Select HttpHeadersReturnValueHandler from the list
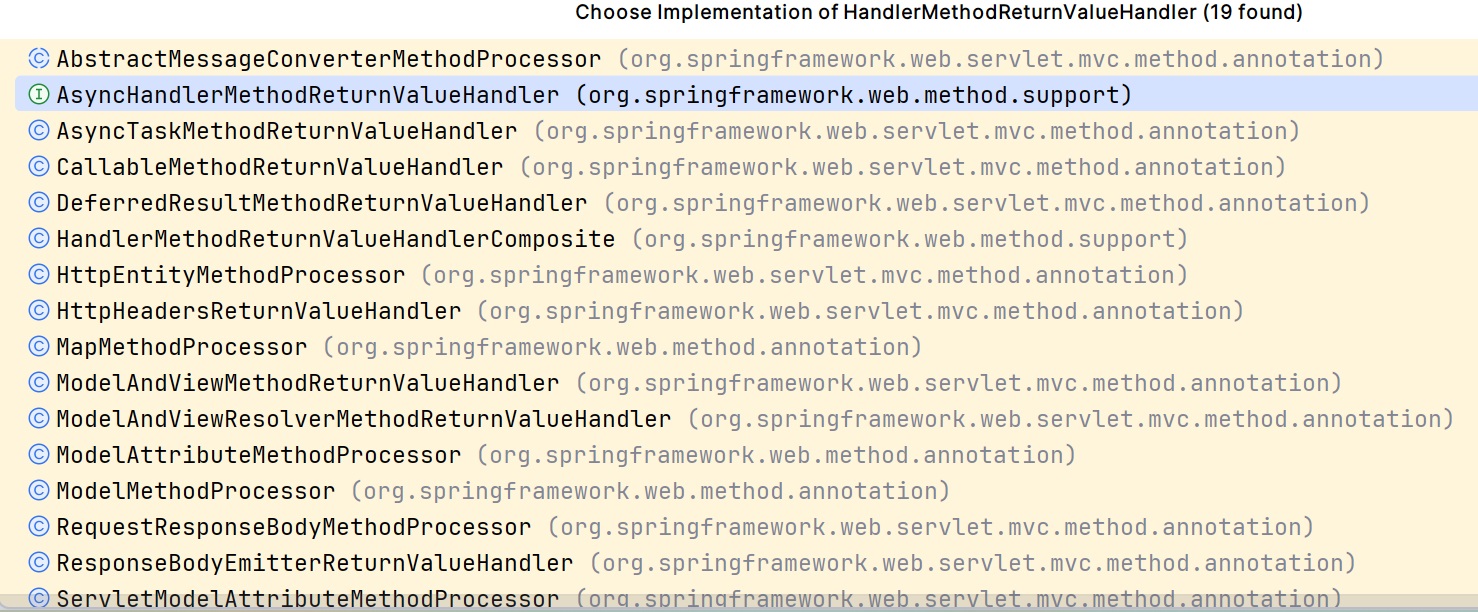This screenshot has height=612, width=1478. 258,311
